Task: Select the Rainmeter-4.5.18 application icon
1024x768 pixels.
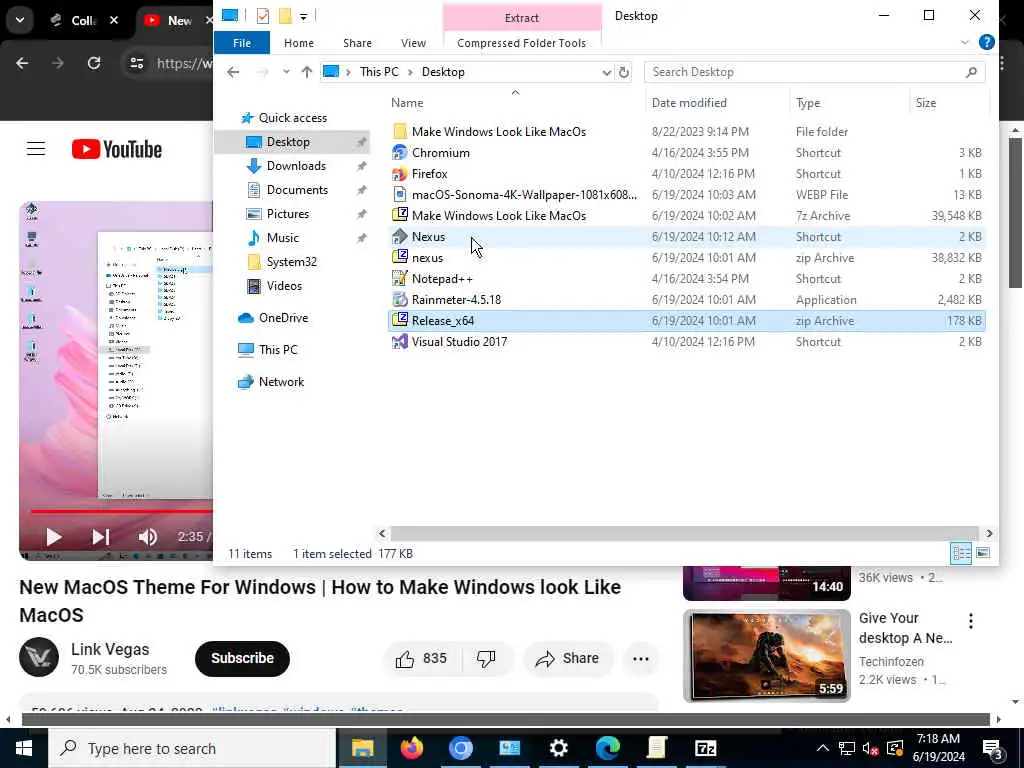Action: [400, 300]
